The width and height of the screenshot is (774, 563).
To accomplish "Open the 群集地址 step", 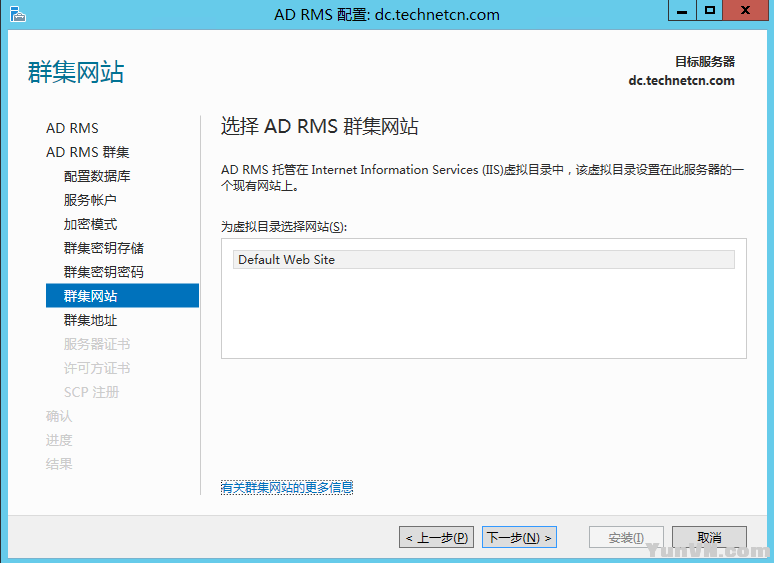I will (90, 320).
